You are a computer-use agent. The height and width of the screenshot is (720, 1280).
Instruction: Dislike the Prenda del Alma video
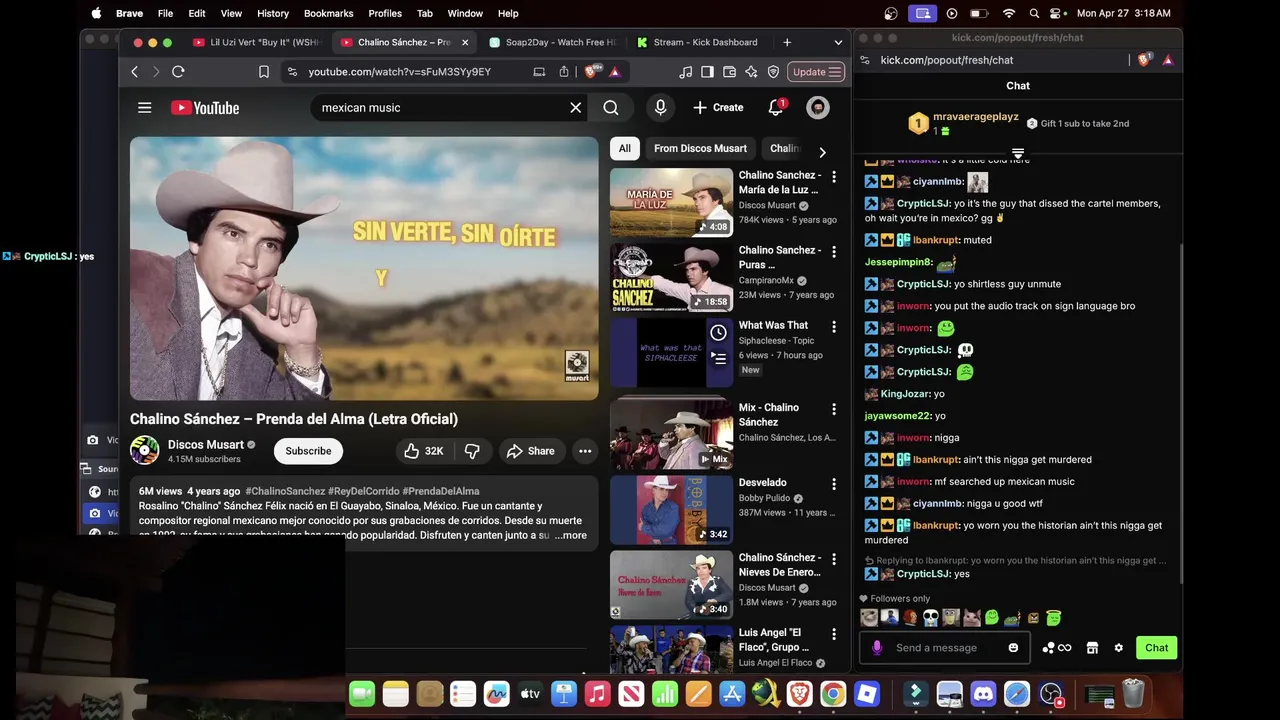point(472,451)
